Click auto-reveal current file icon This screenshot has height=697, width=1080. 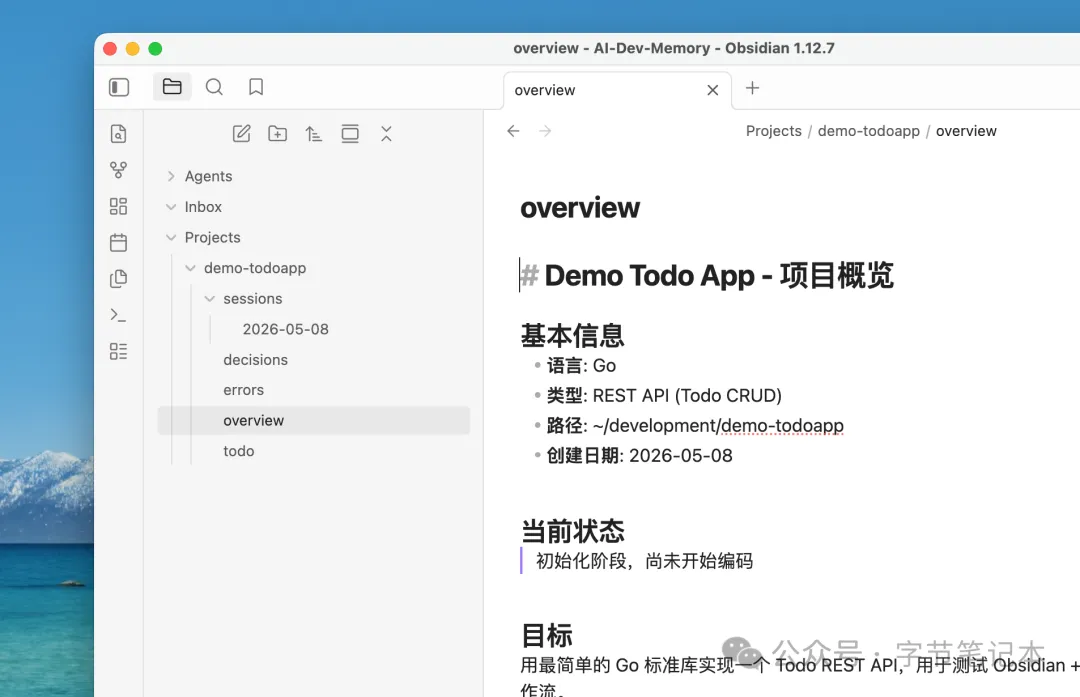[350, 134]
